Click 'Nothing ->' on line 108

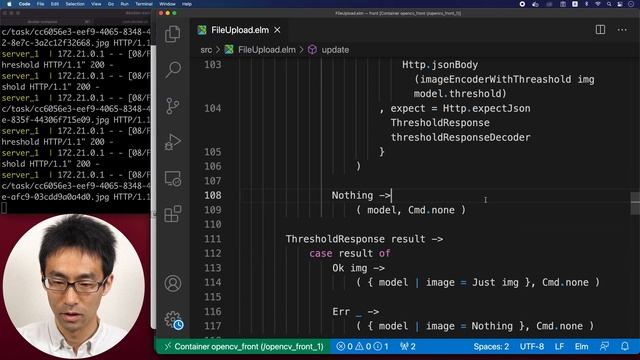coord(361,196)
